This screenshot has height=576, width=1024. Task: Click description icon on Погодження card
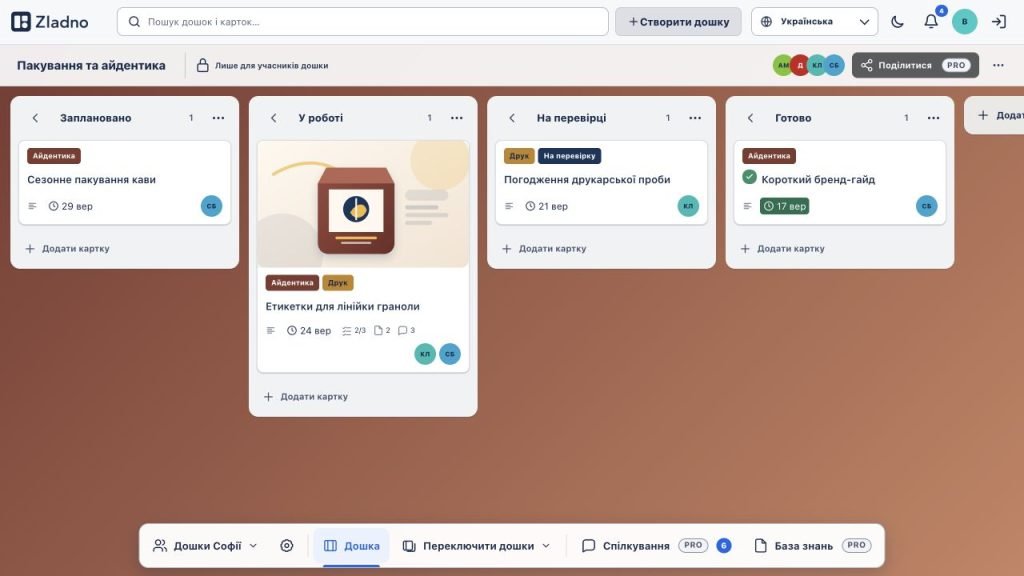[x=509, y=206]
